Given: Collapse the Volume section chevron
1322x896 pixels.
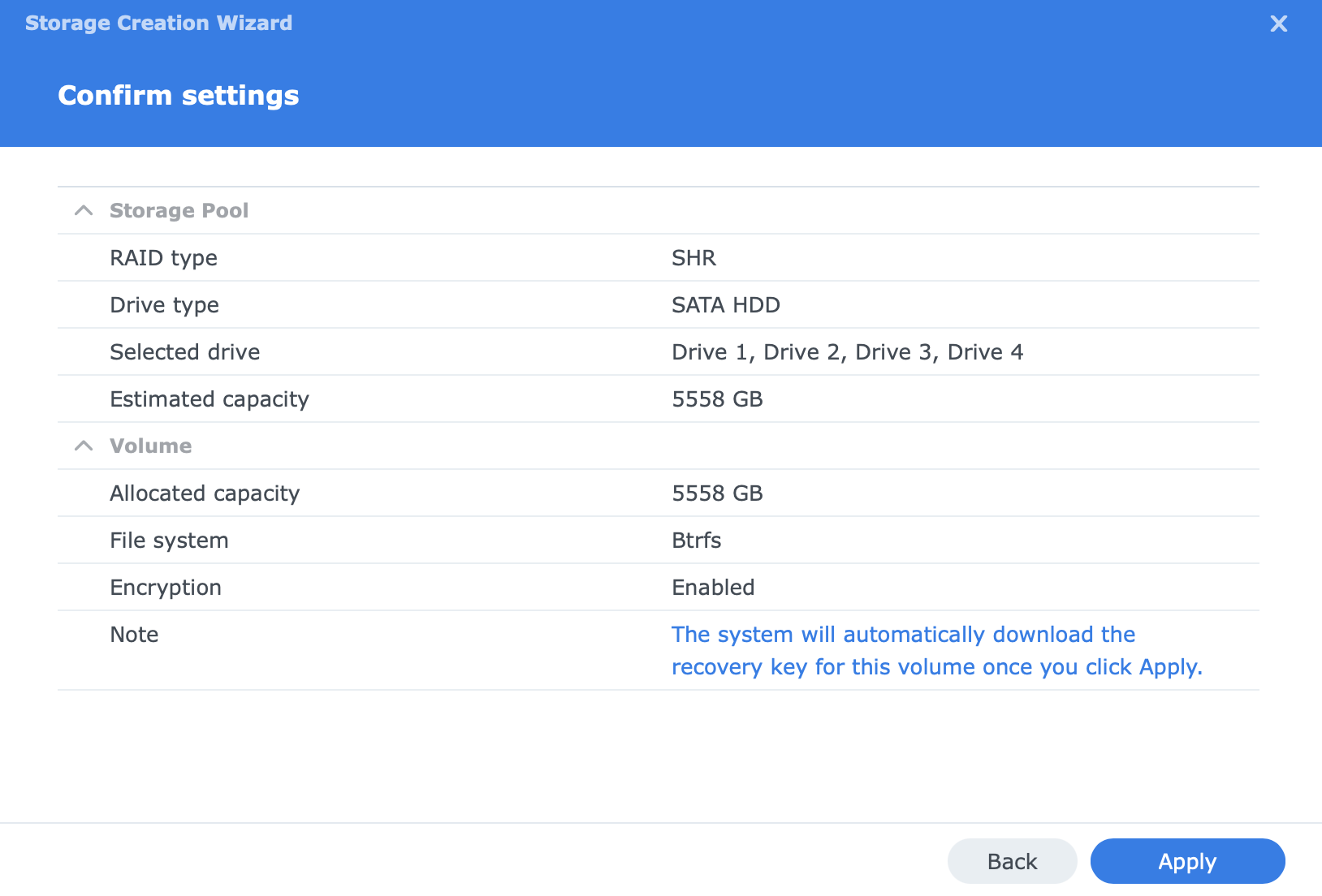Looking at the screenshot, I should 83,446.
